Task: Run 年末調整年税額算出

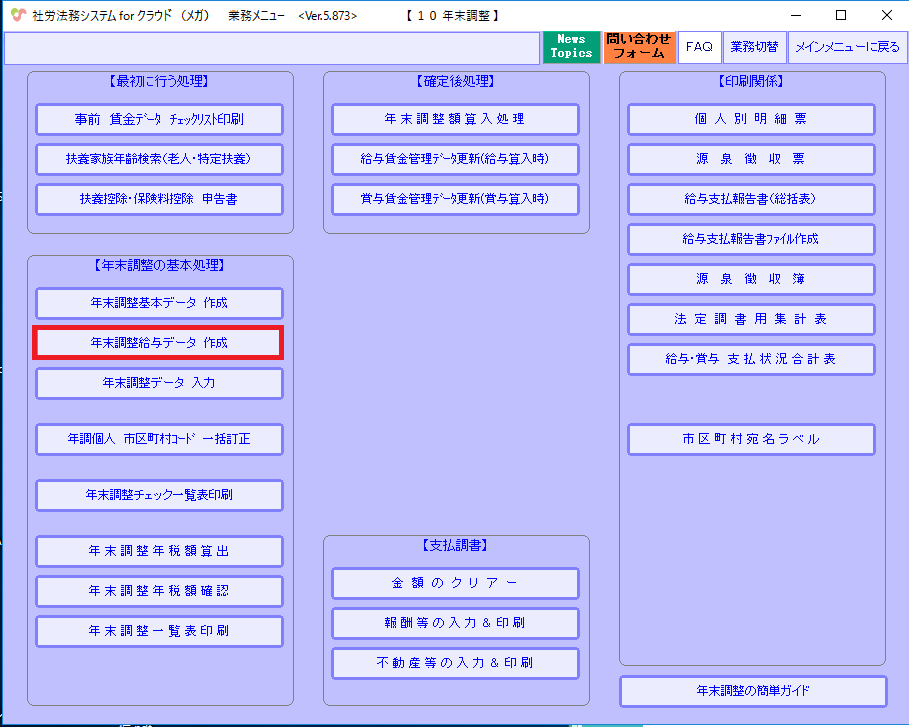Action: point(159,551)
